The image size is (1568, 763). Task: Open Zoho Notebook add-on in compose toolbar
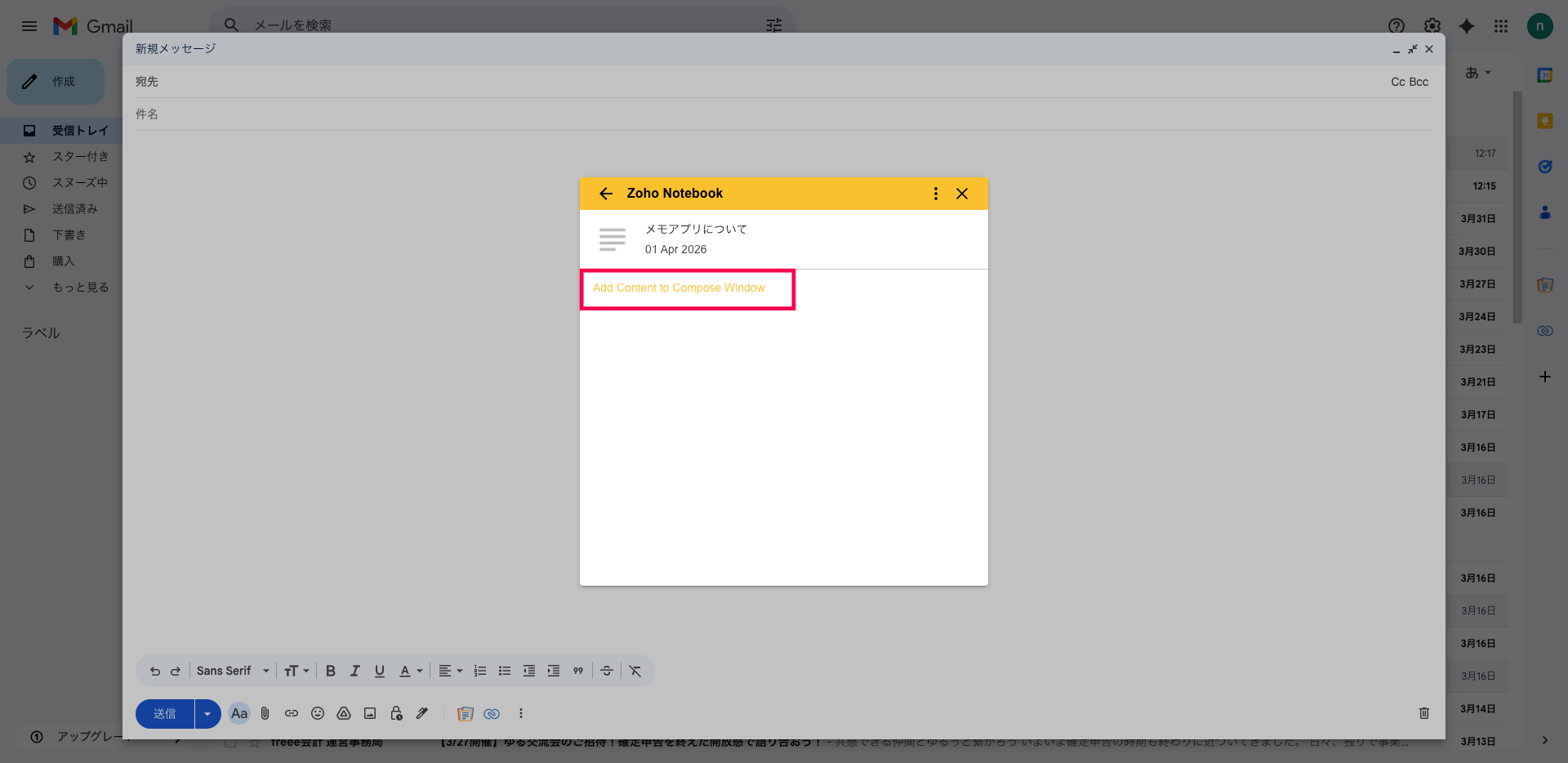point(465,713)
